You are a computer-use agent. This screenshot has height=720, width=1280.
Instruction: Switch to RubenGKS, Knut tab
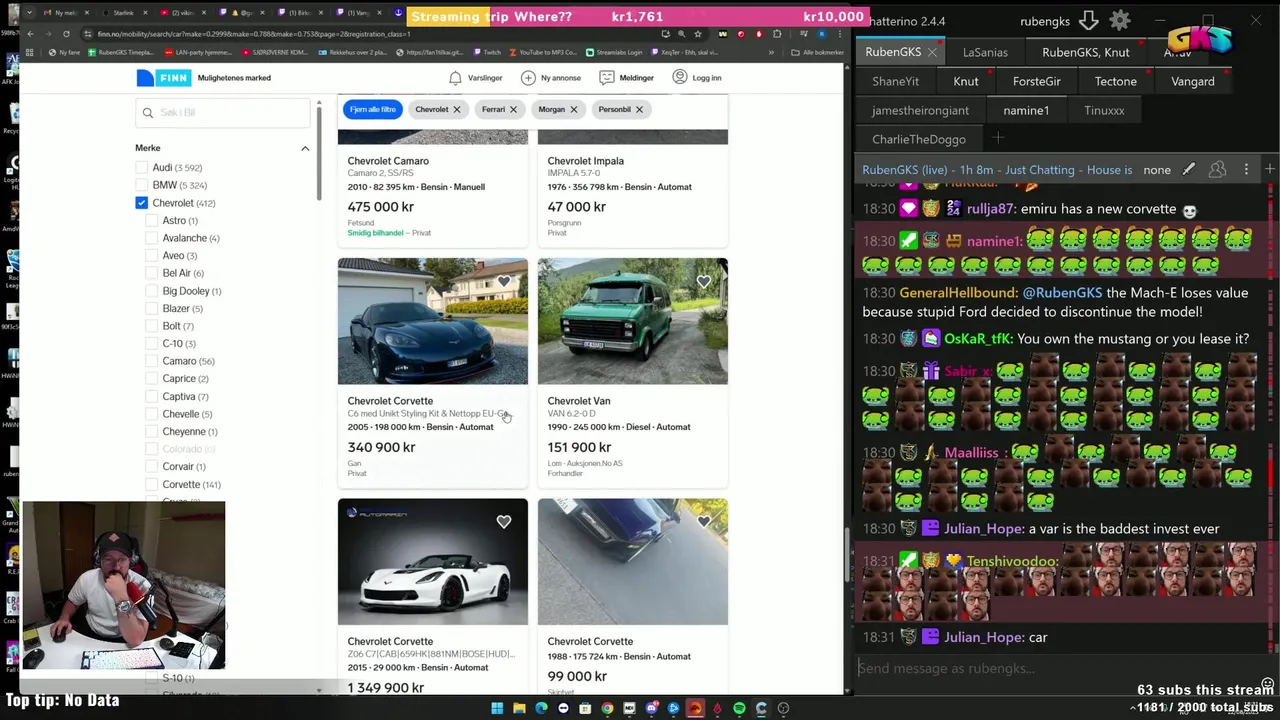(x=1085, y=52)
